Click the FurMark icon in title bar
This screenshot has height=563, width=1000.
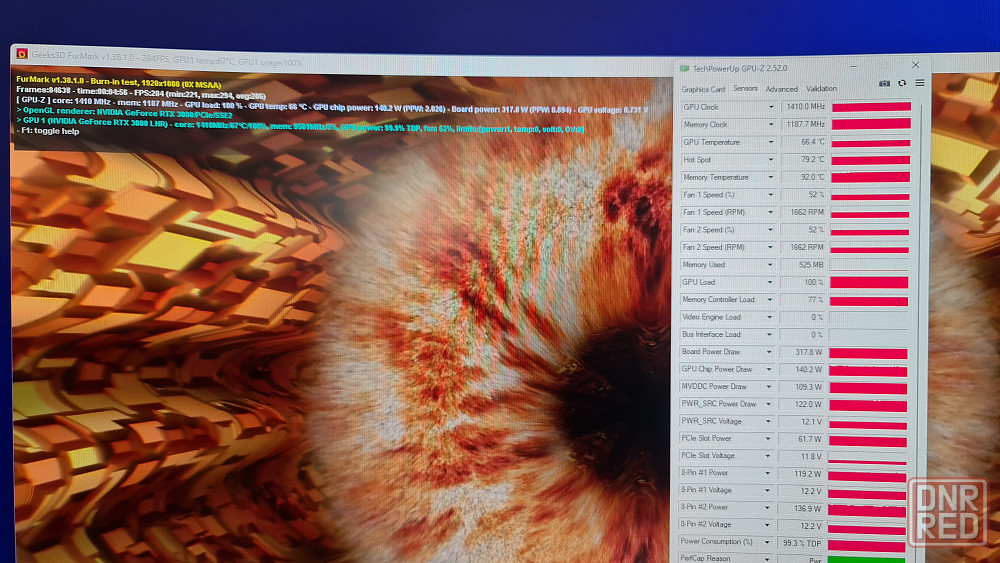[x=22, y=55]
